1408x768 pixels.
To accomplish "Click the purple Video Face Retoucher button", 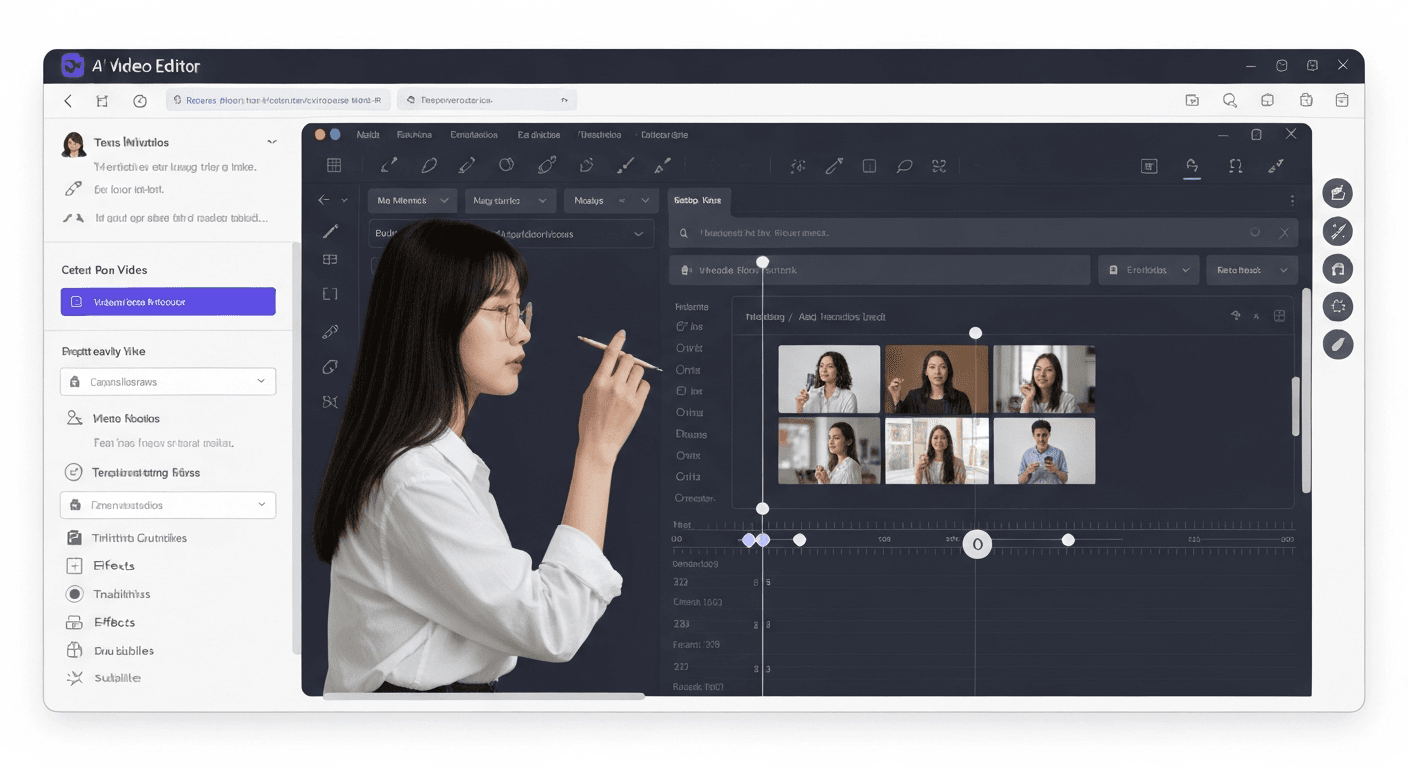I will [x=167, y=301].
